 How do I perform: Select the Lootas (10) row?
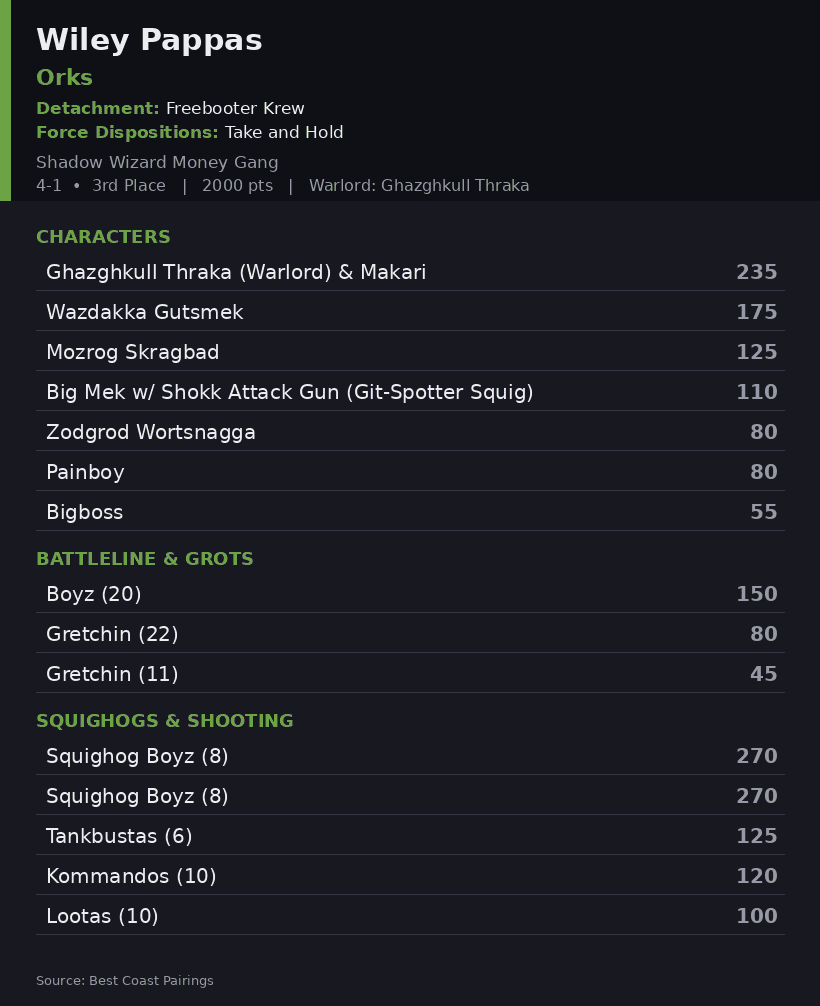[410, 916]
